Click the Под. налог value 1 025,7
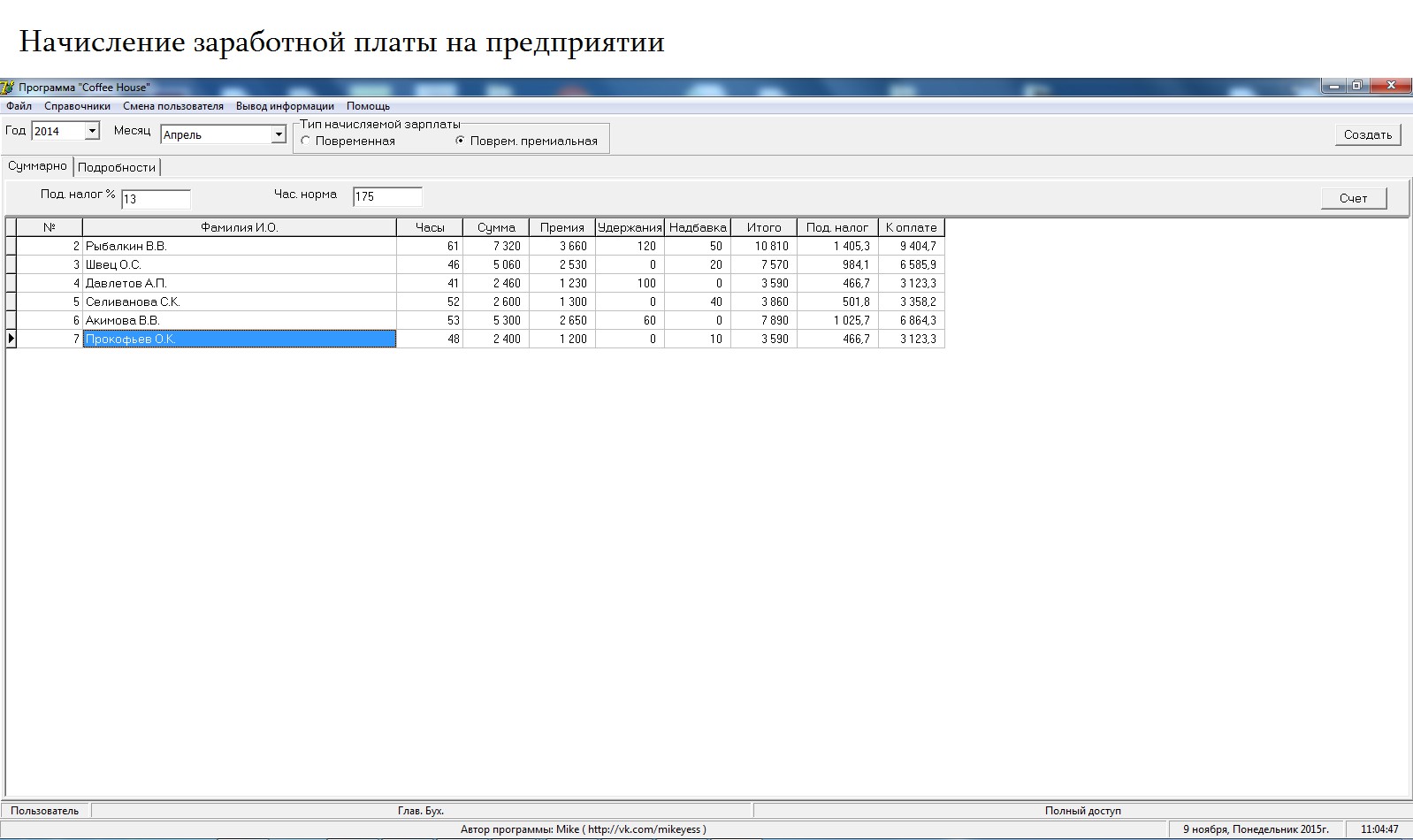 [852, 321]
